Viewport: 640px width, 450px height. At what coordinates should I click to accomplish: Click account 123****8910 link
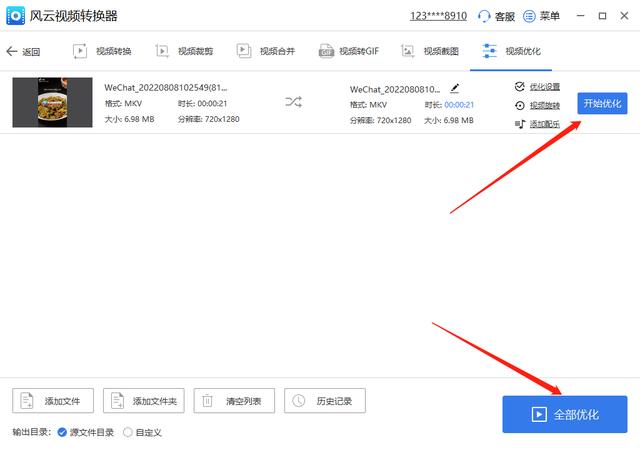pyautogui.click(x=438, y=16)
